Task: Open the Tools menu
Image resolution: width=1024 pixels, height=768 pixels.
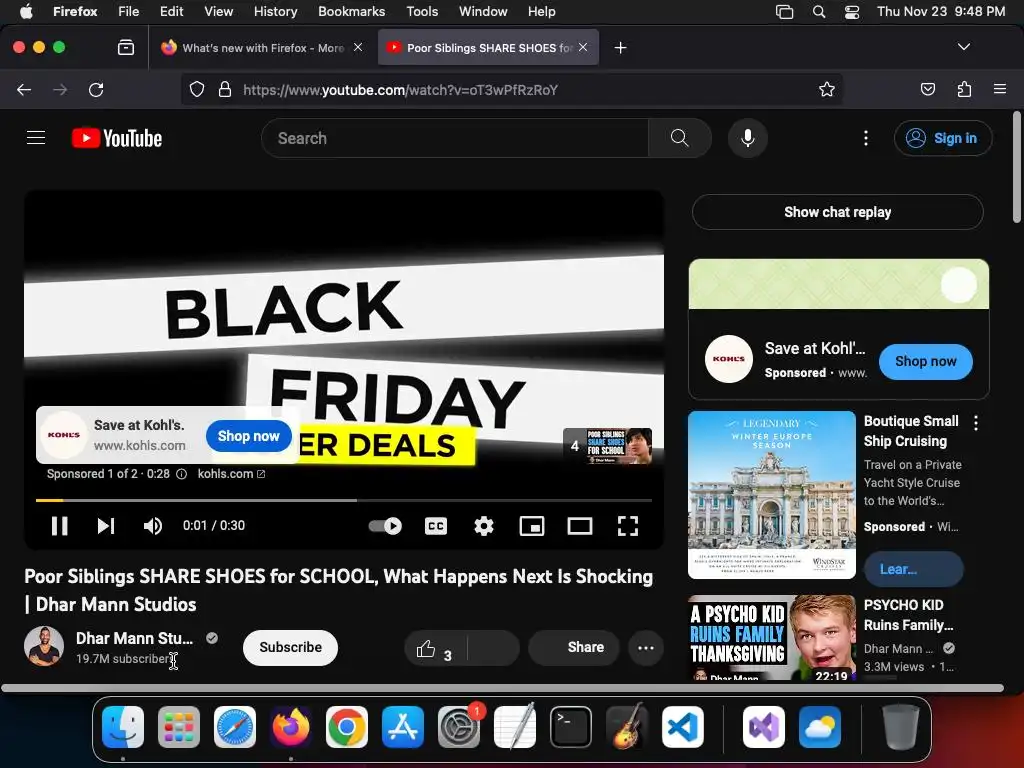Action: click(x=422, y=11)
